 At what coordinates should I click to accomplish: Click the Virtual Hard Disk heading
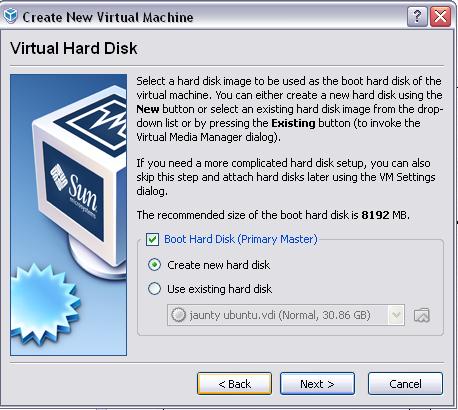[74, 48]
